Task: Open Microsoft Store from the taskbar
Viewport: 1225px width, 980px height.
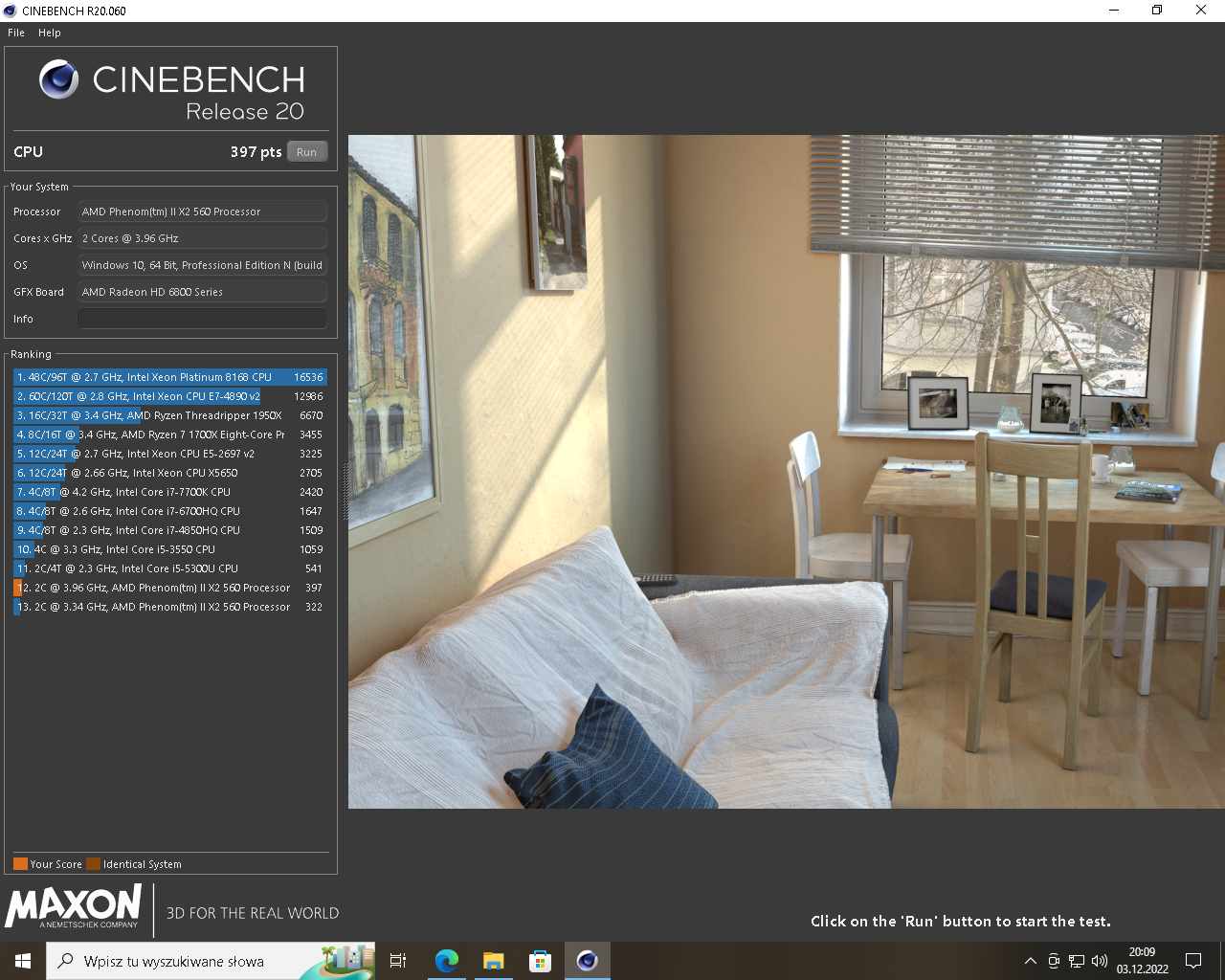Action: click(540, 961)
